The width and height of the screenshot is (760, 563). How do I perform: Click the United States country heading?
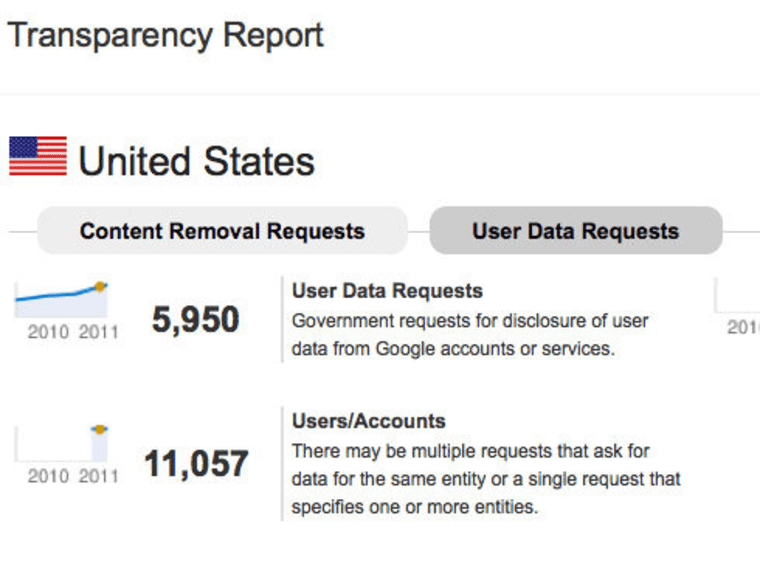[197, 161]
